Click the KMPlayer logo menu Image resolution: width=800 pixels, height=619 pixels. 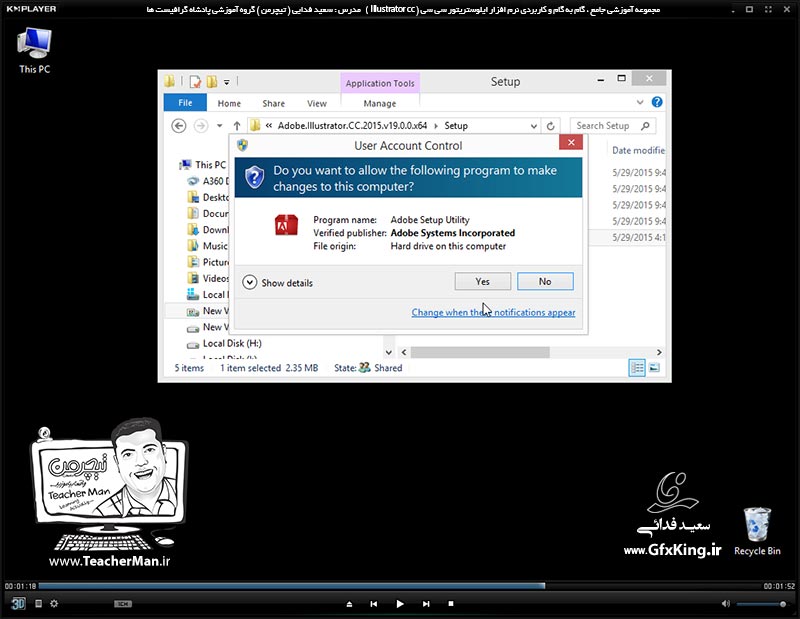point(31,9)
